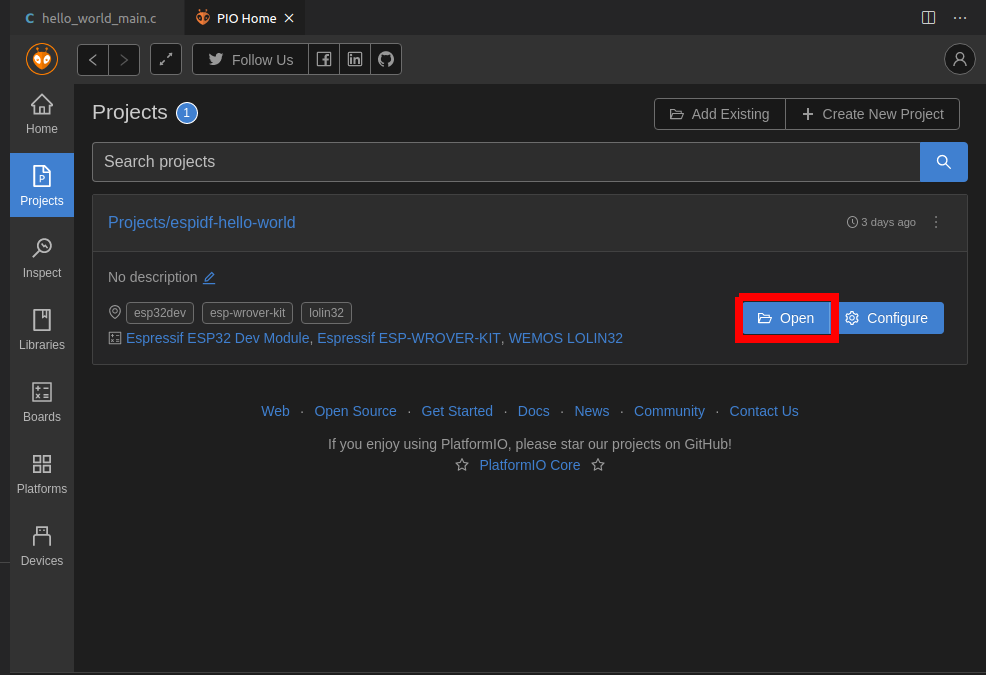Viewport: 986px width, 675px height.
Task: Open the editor's More Actions ellipsis
Action: (960, 18)
